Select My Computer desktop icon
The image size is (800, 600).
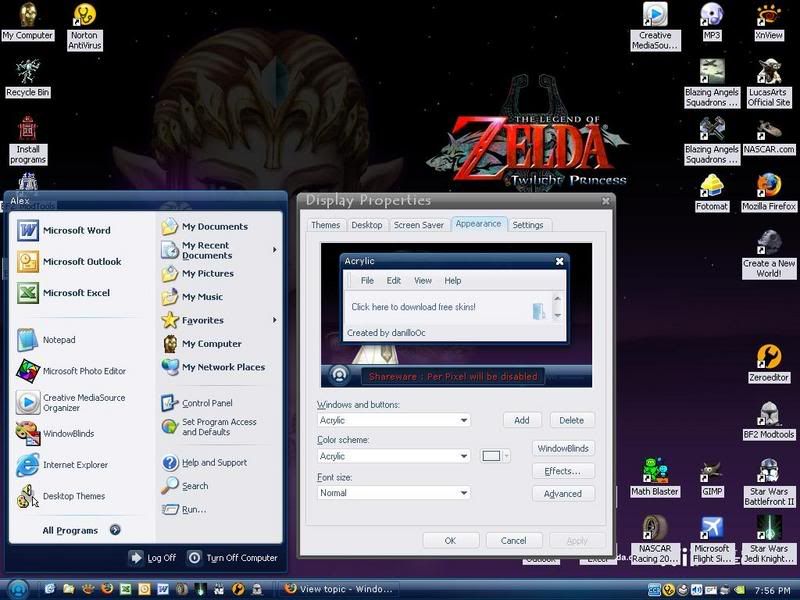(x=28, y=21)
